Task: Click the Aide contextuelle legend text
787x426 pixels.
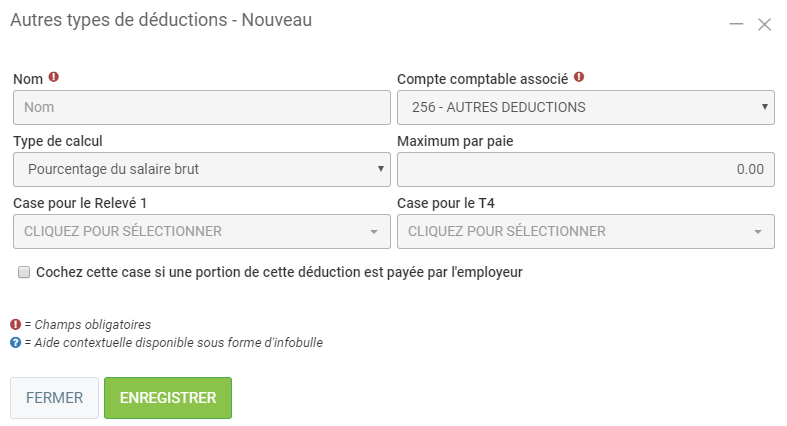Action: 173,343
